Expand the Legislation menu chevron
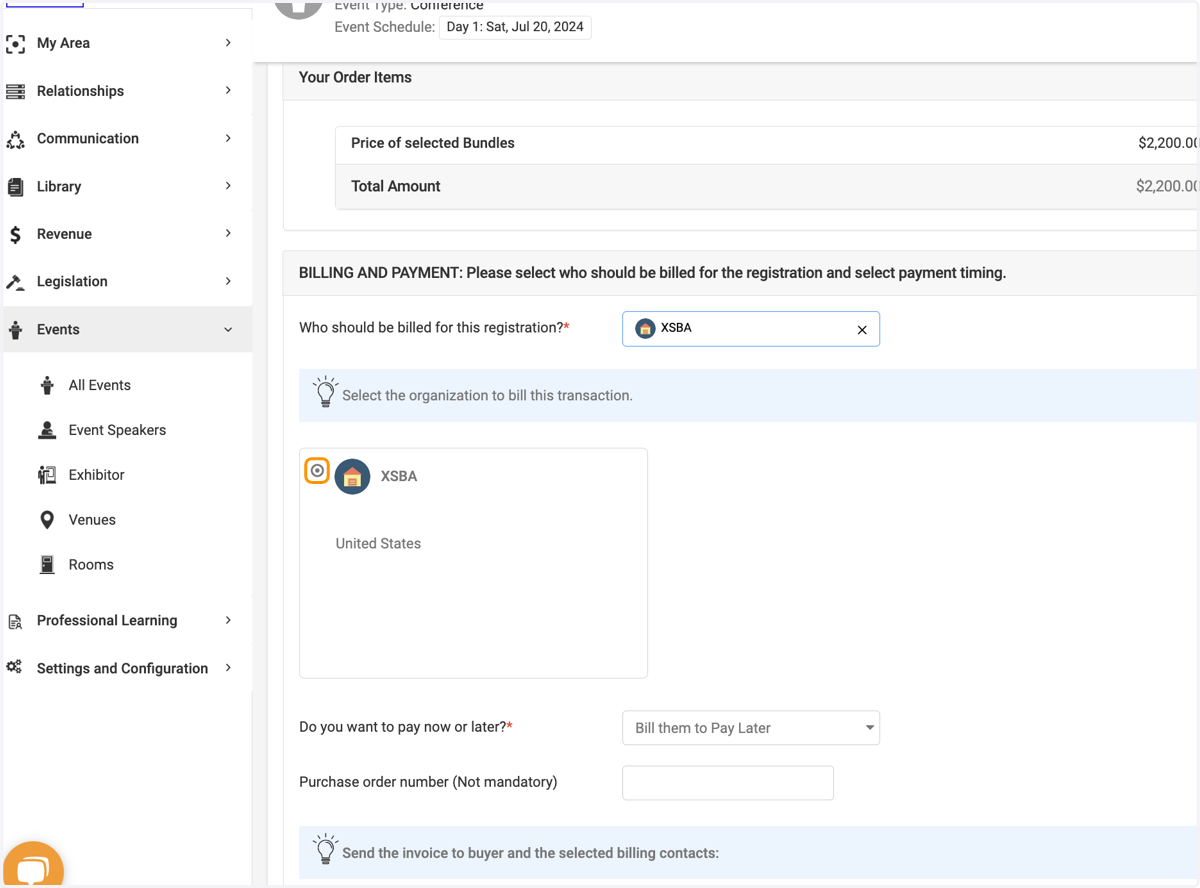The image size is (1200, 888). click(x=228, y=281)
